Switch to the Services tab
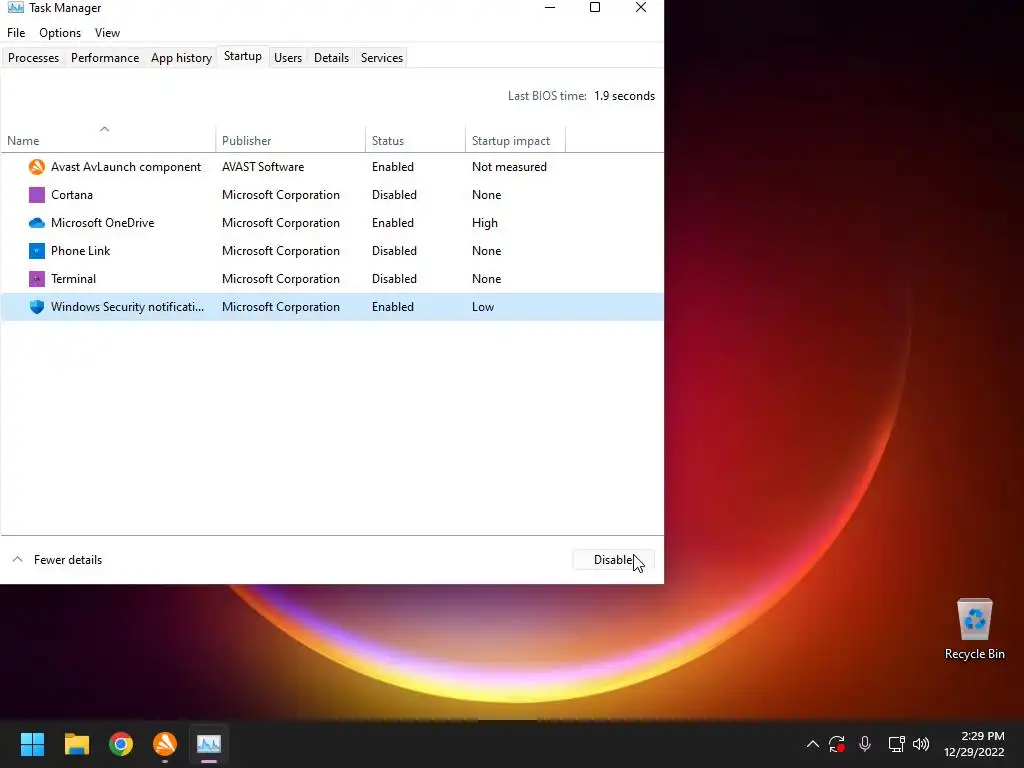 pyautogui.click(x=382, y=57)
